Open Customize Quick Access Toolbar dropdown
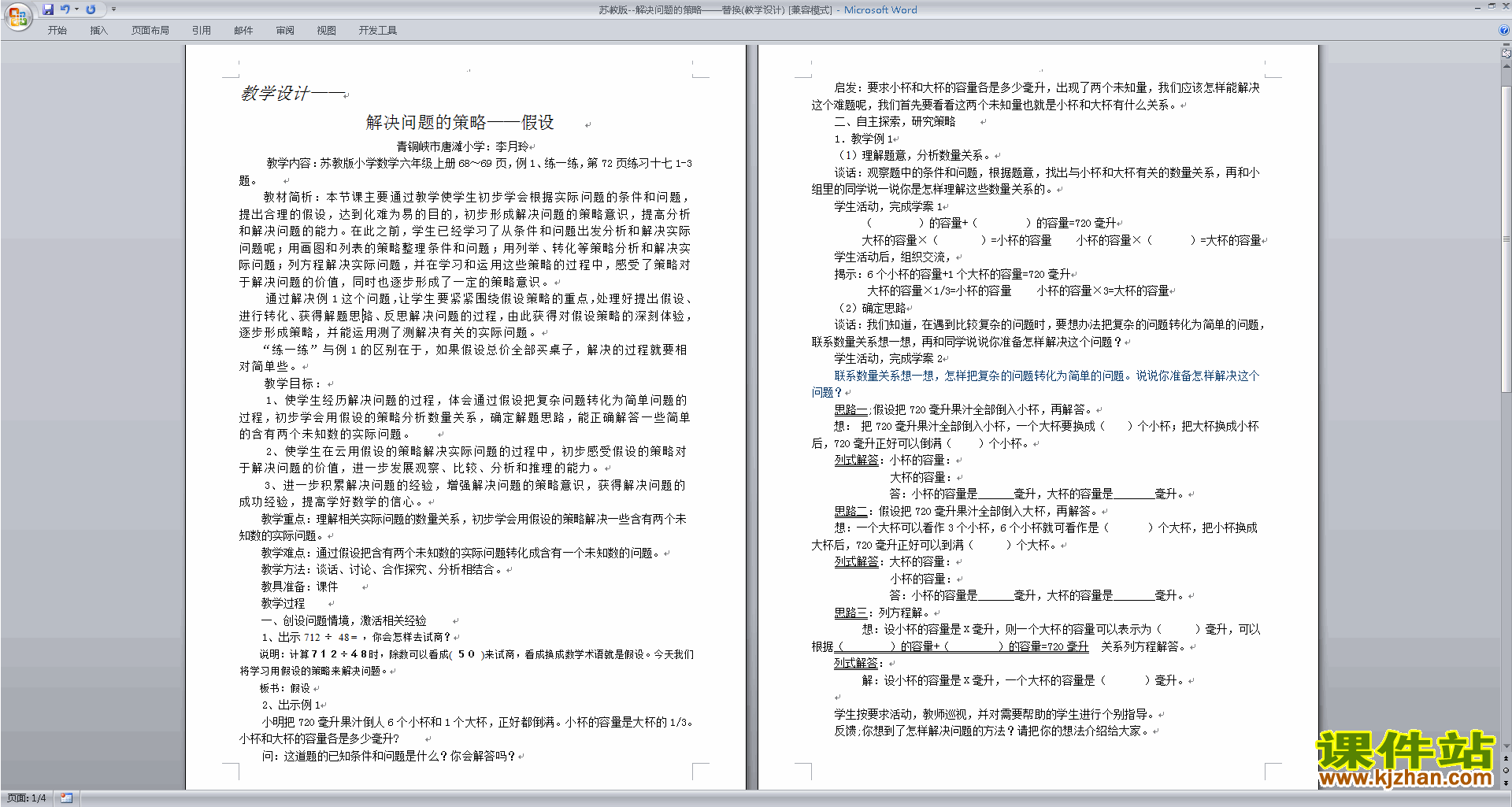 [113, 9]
